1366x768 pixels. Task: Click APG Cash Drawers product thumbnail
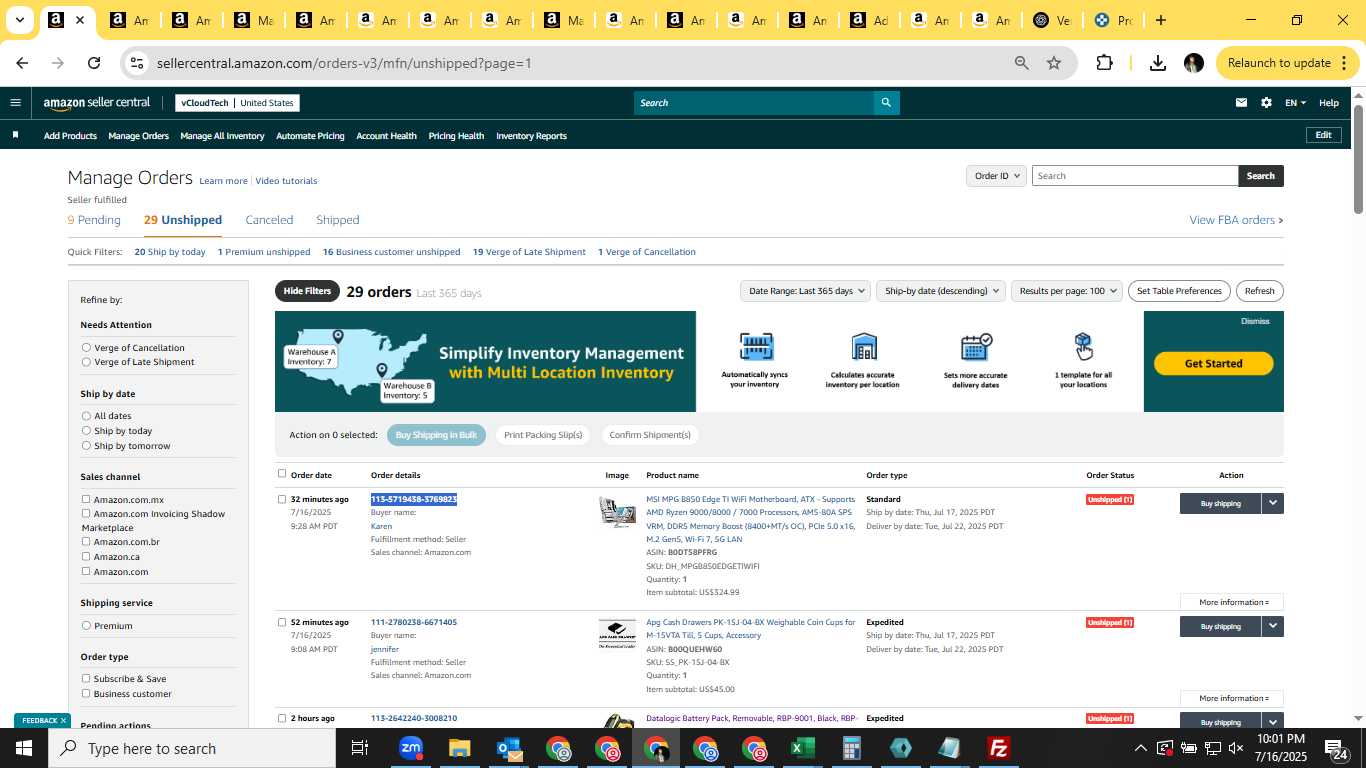[617, 634]
